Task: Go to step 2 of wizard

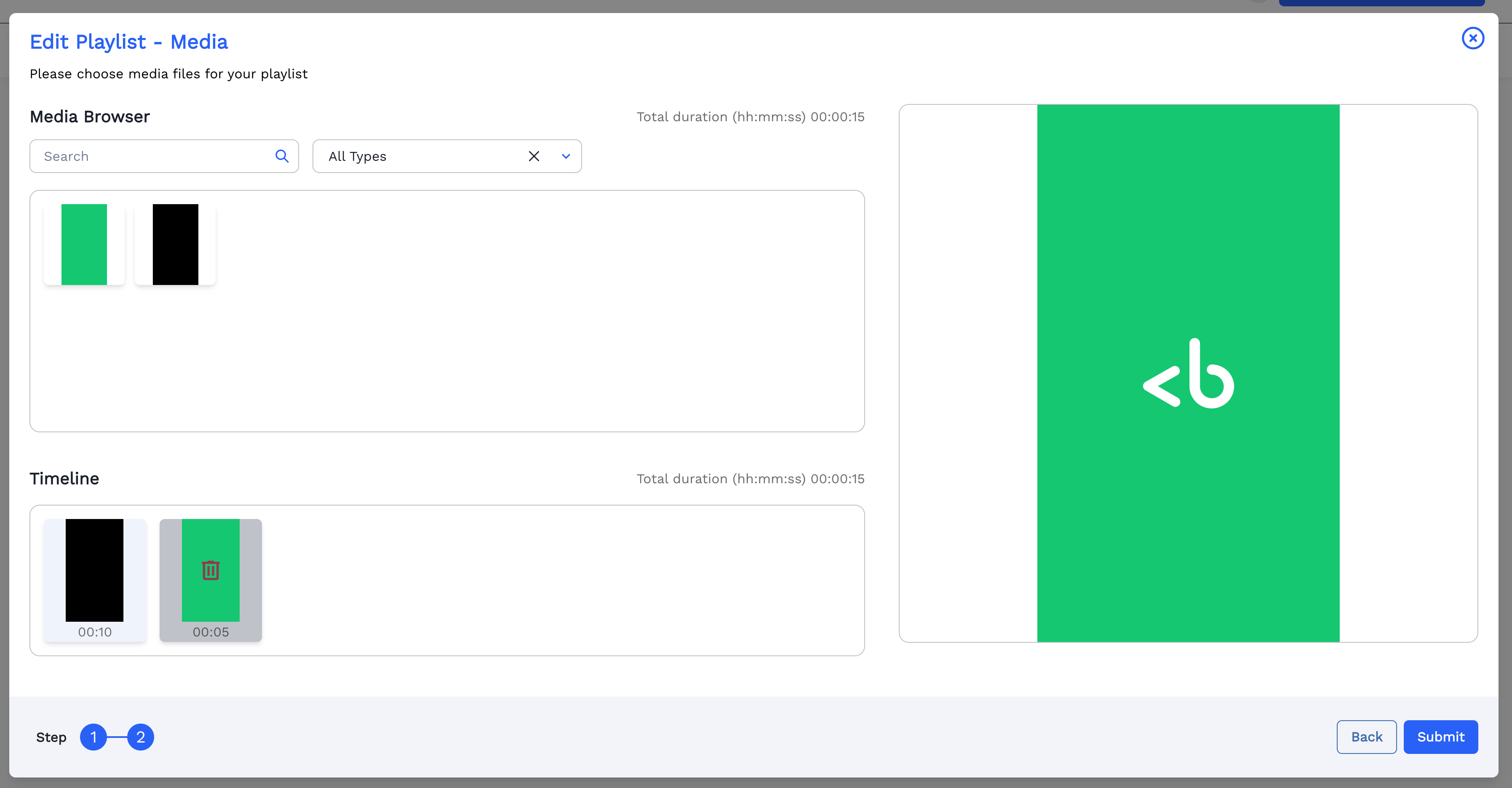Action: tap(140, 737)
